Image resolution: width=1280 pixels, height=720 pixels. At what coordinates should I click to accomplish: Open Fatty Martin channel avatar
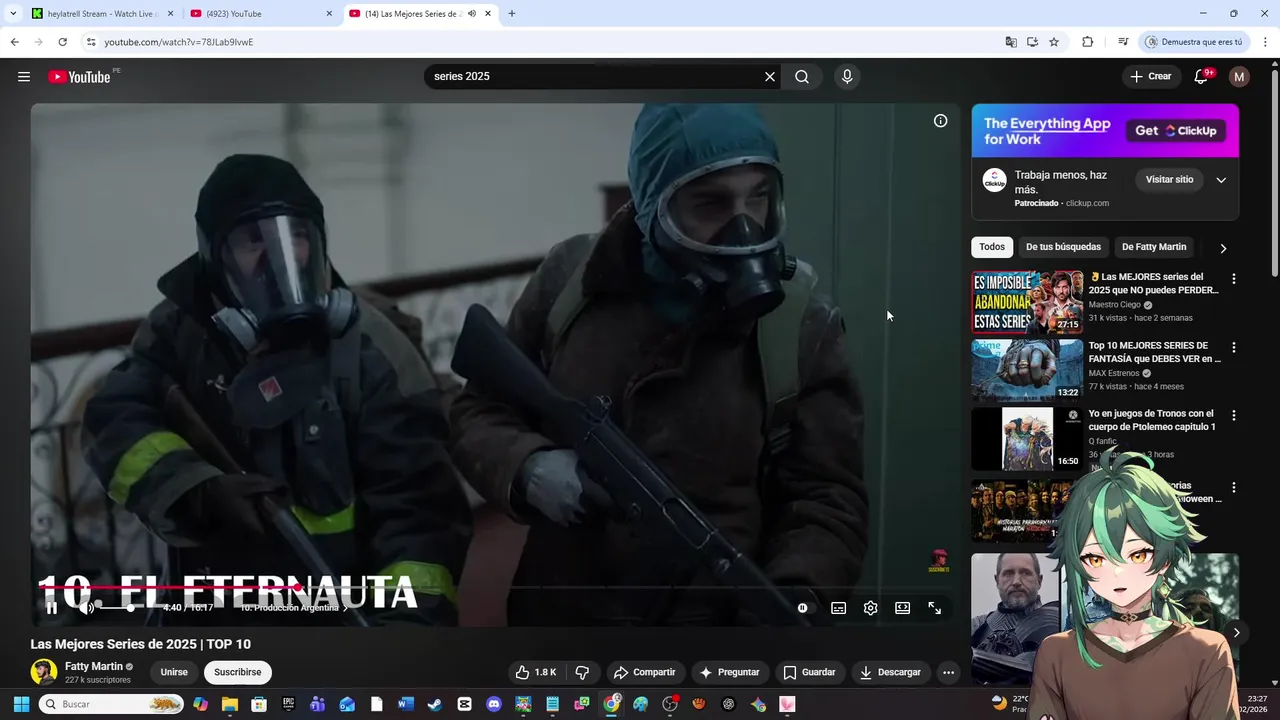(x=43, y=672)
